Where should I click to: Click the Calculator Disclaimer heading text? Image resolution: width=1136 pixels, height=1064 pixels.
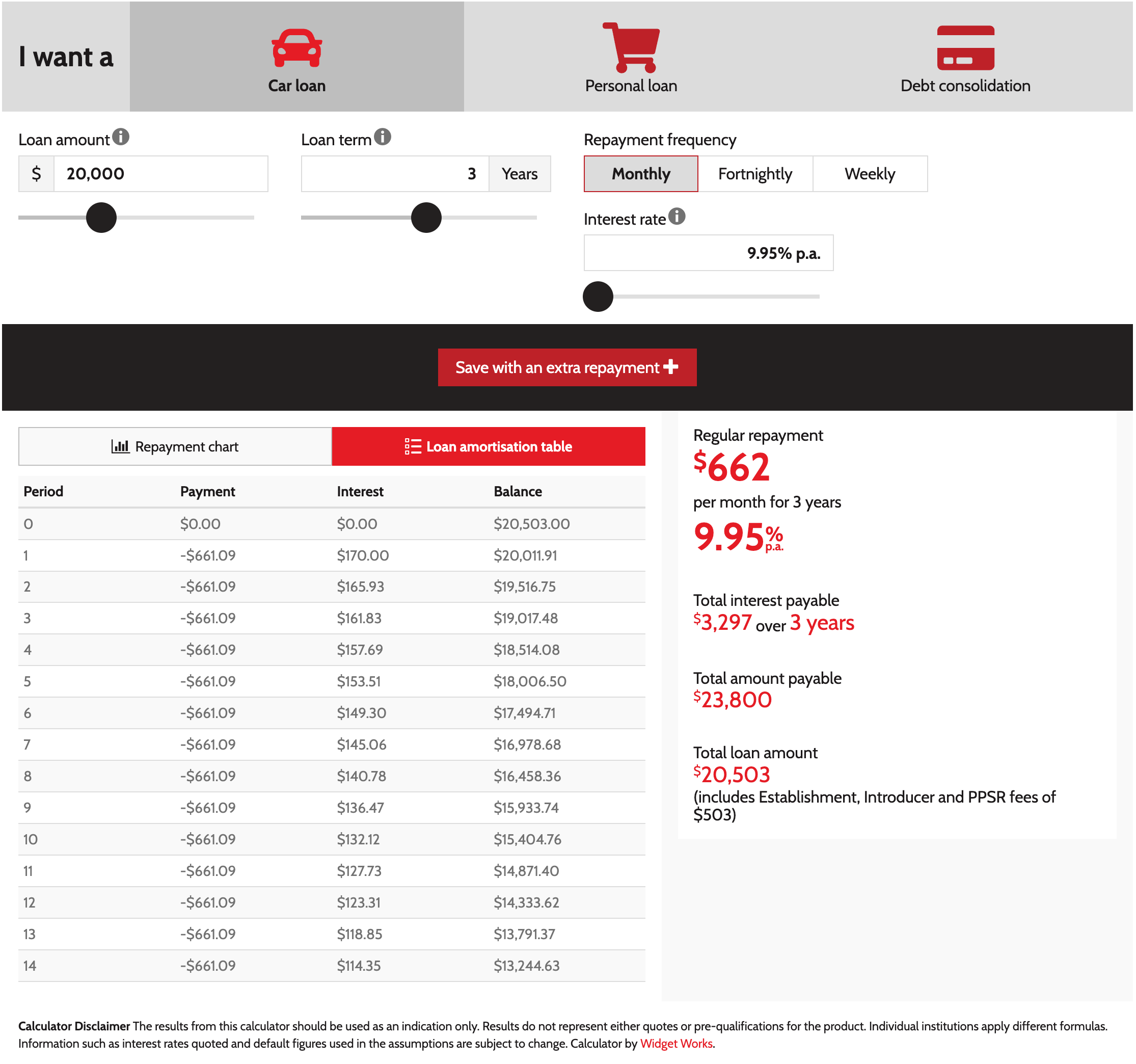point(74,1026)
